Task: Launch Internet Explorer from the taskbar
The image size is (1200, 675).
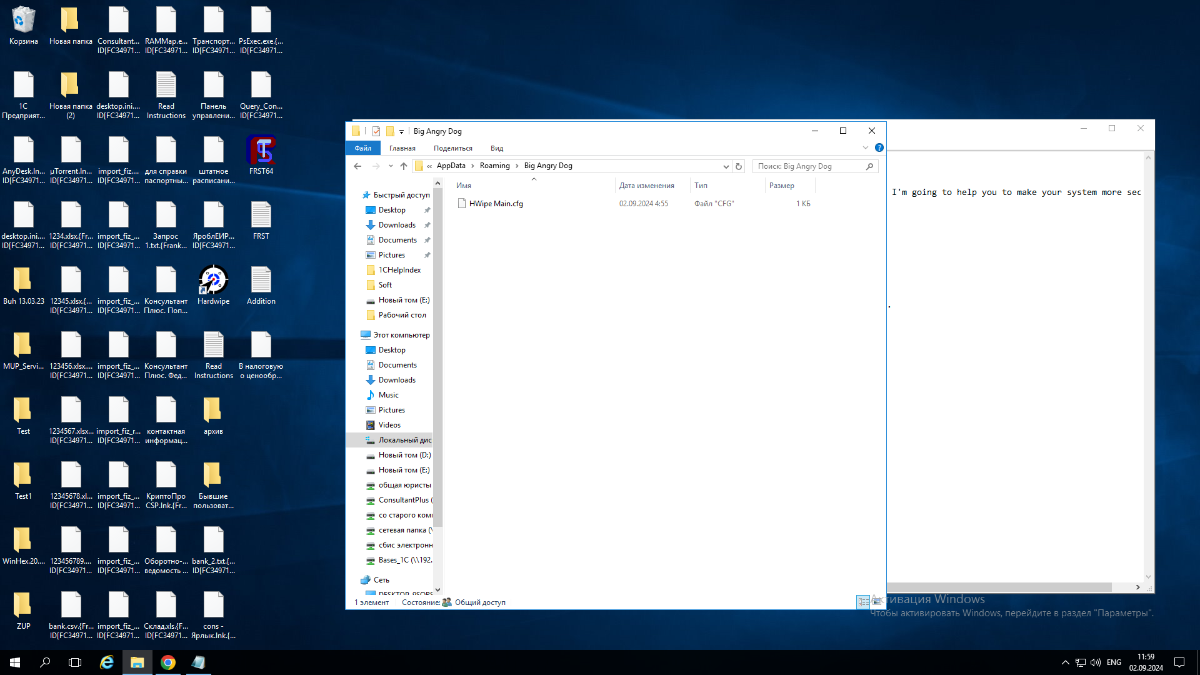Action: point(107,662)
